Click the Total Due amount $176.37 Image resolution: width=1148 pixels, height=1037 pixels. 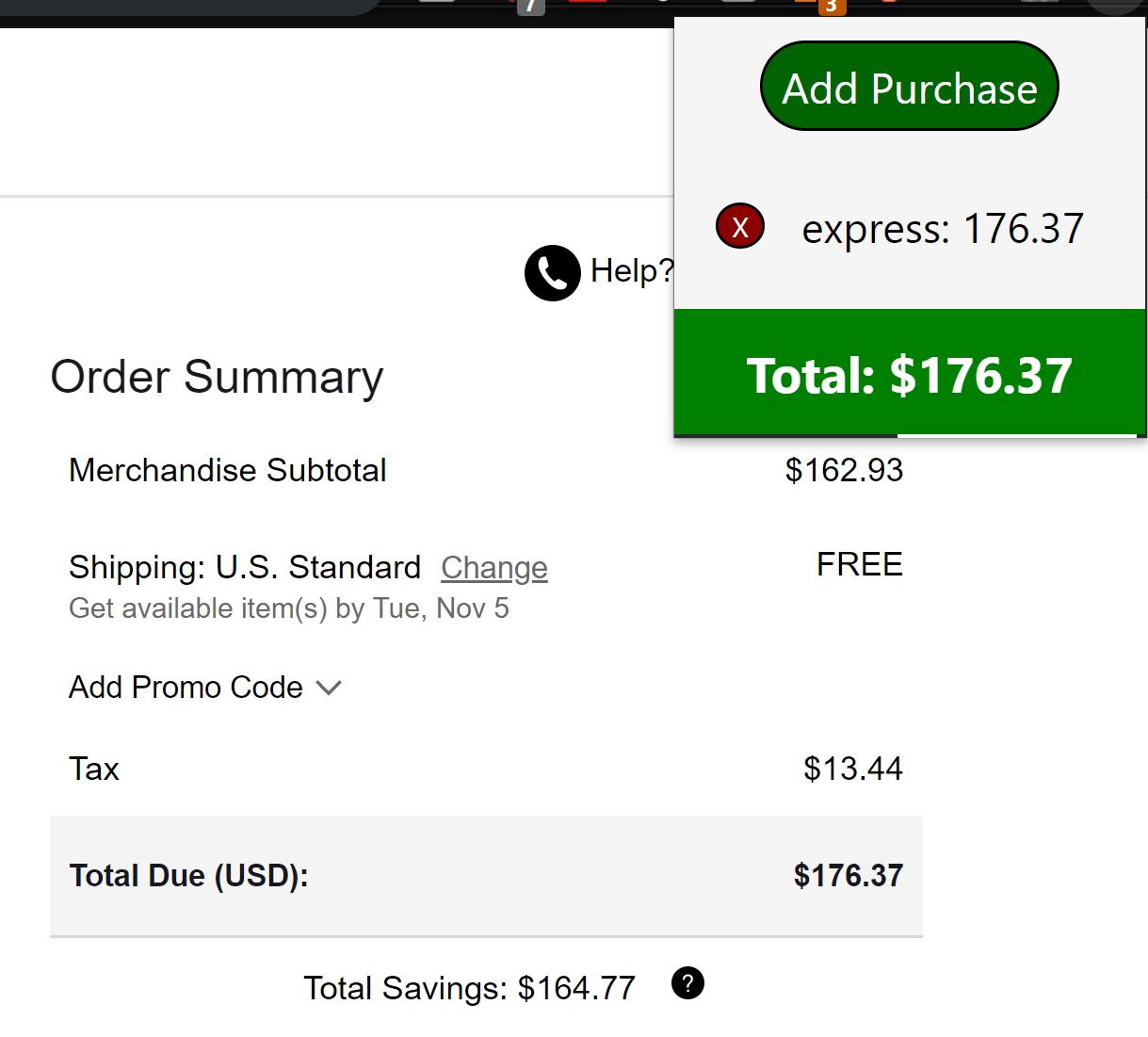pos(848,875)
